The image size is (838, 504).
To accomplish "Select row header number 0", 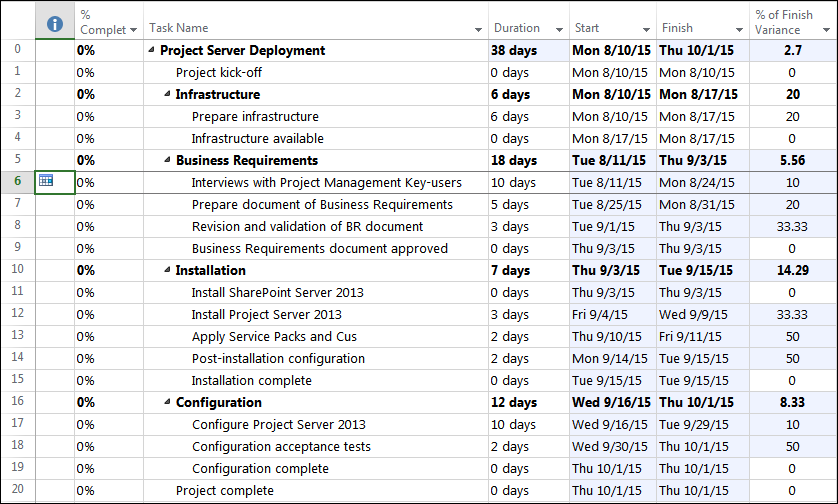I will (18, 50).
